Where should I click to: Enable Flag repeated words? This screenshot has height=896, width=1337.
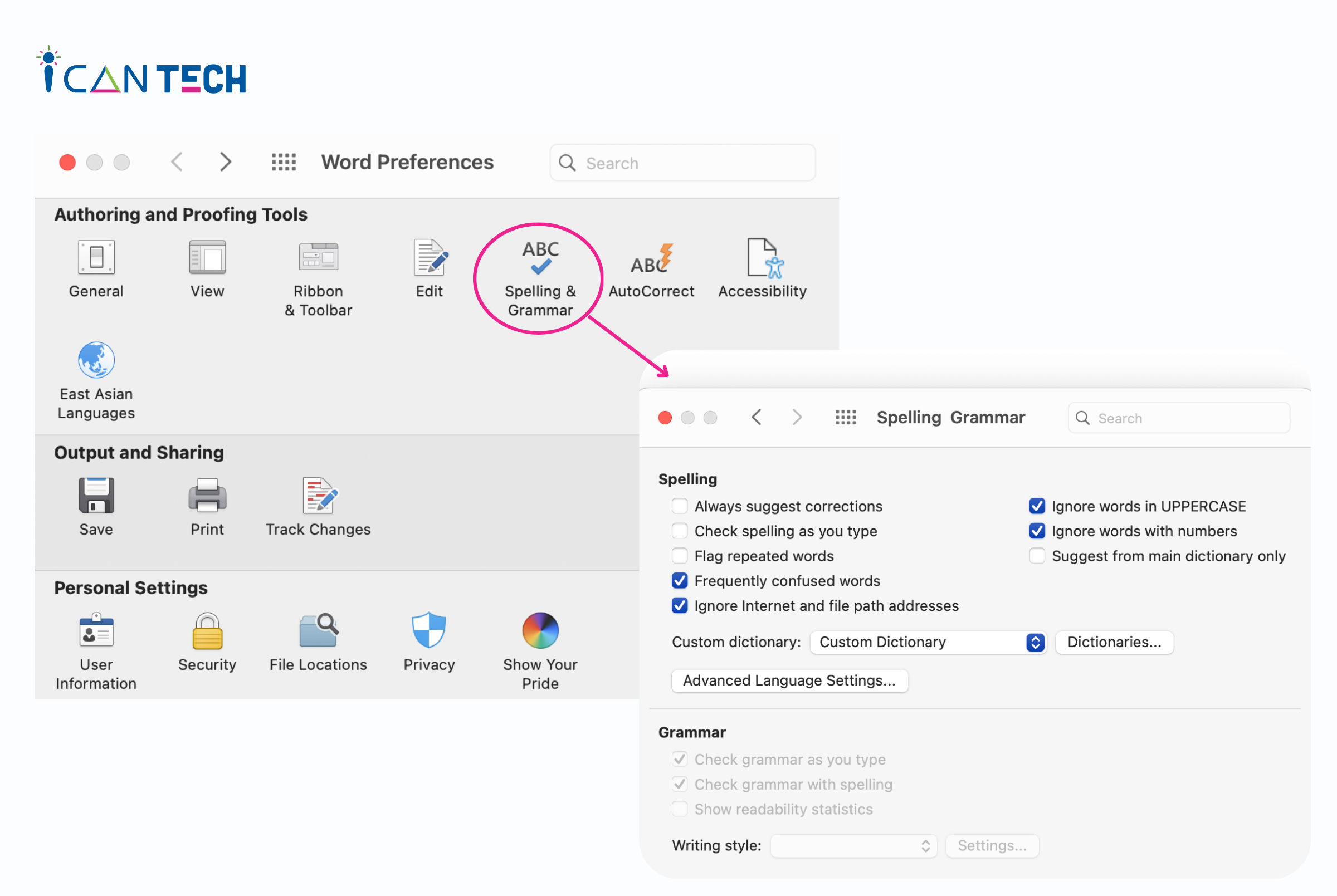coord(680,556)
